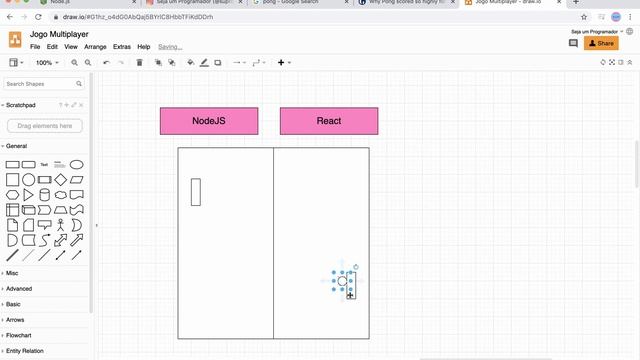Open the Help menu
Image resolution: width=640 pixels, height=360 pixels.
point(144,47)
